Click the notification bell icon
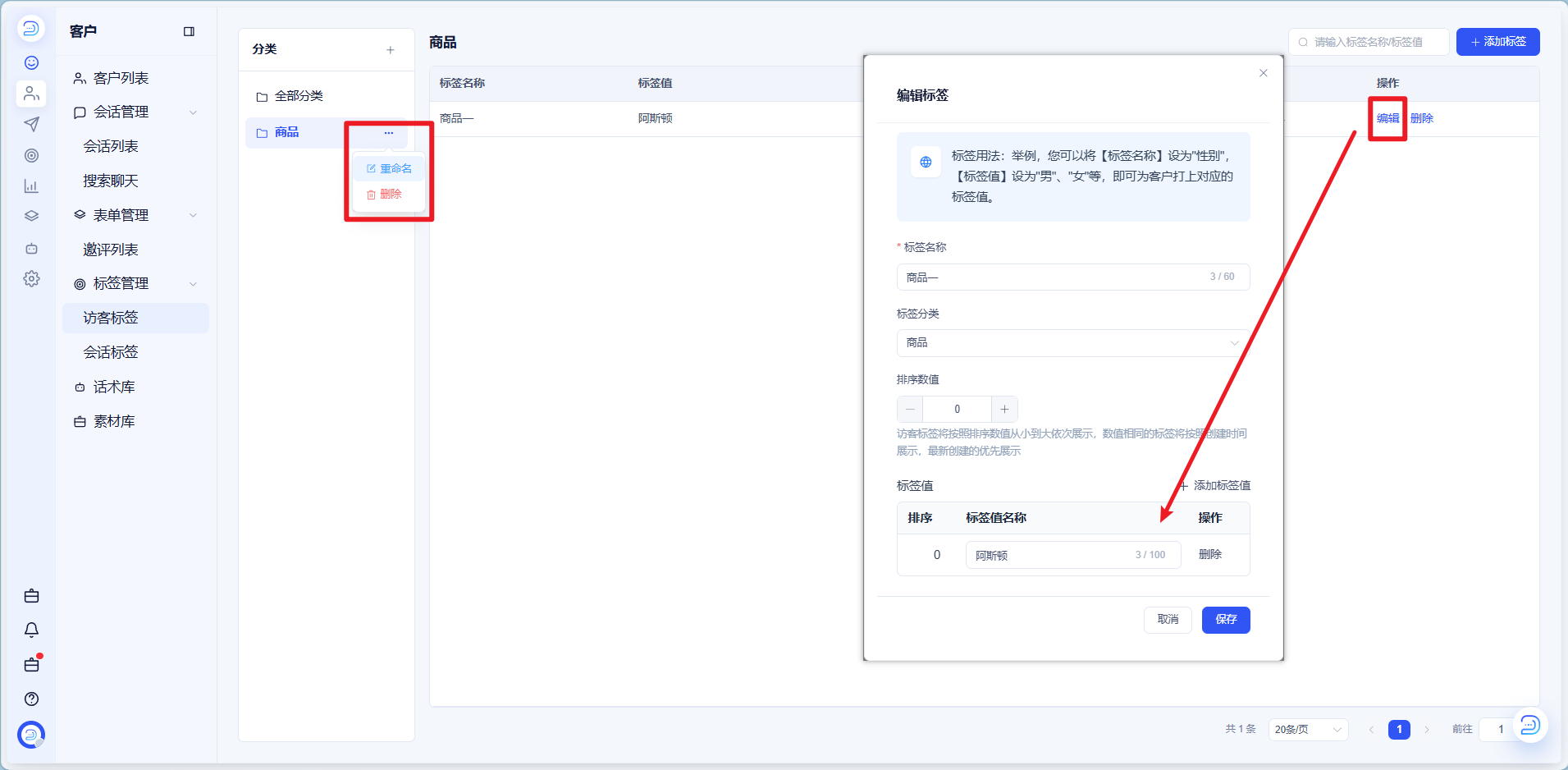 31,630
